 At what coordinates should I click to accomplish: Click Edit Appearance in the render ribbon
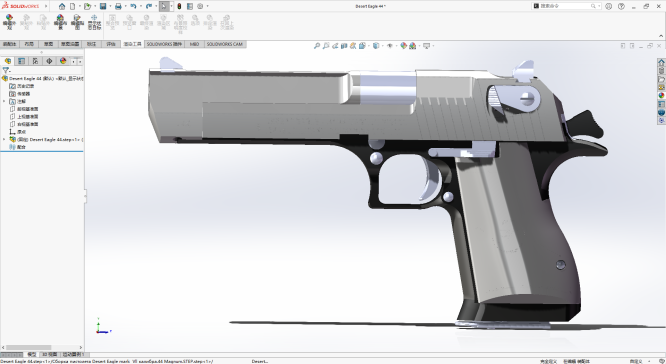9,22
